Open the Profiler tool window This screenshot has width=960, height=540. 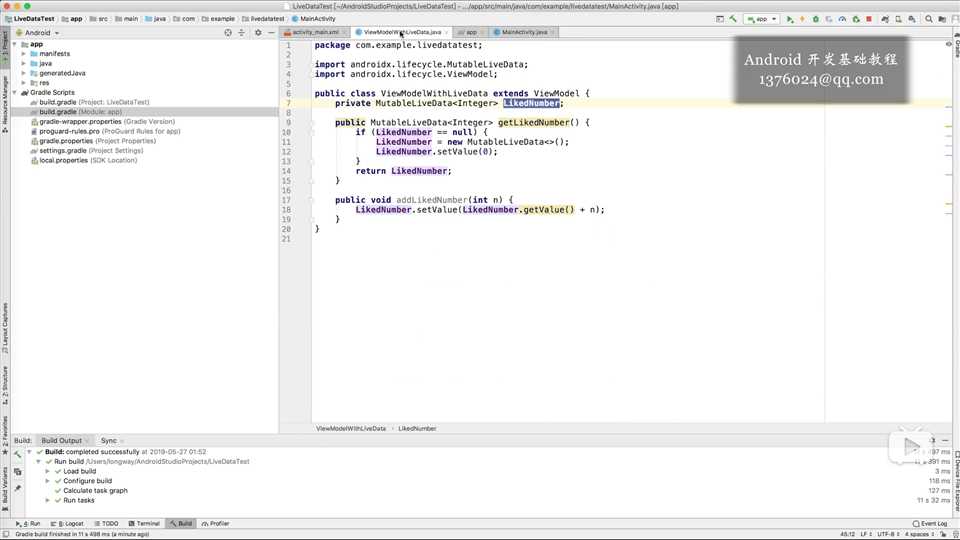point(215,523)
